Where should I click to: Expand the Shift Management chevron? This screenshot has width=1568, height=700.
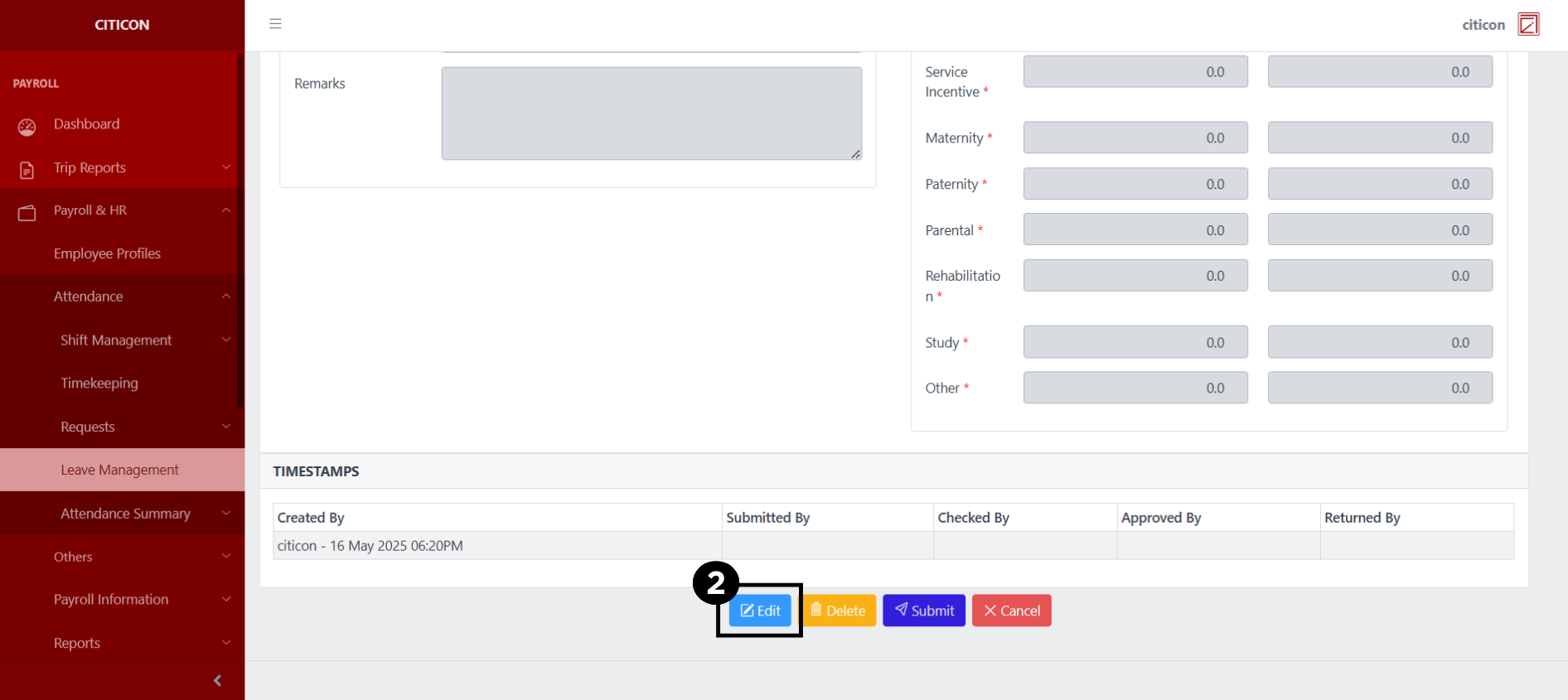click(225, 340)
